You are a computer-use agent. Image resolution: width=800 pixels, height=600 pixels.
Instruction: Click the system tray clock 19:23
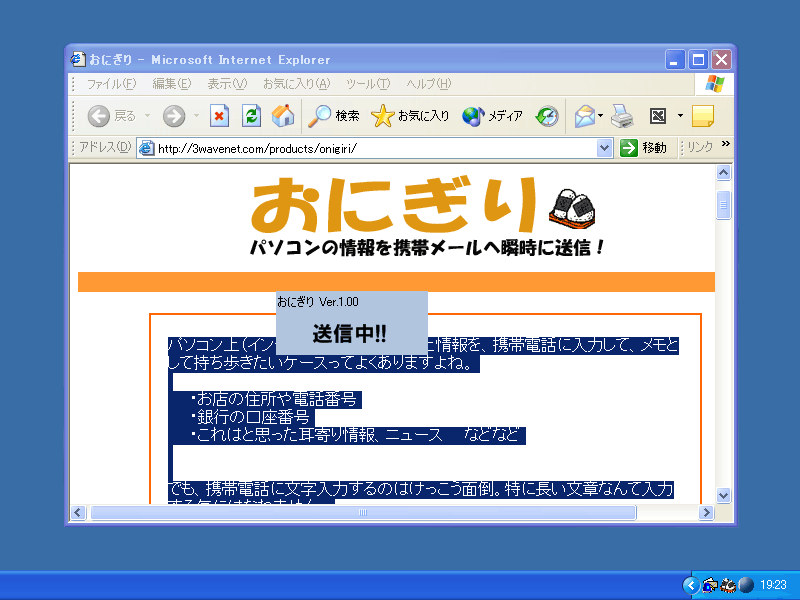tap(773, 585)
